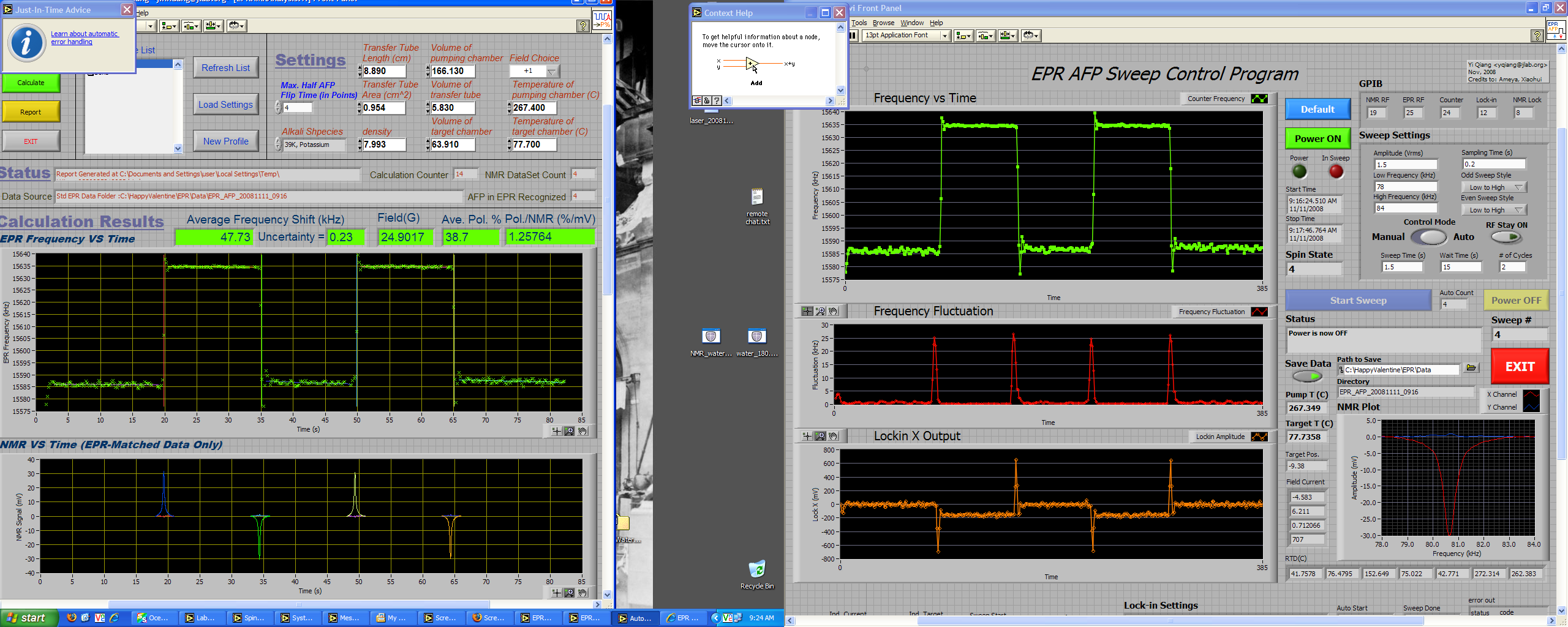The width and height of the screenshot is (1568, 627).
Task: Pause execution in EPR AFP Sweep window
Action: pos(853,36)
